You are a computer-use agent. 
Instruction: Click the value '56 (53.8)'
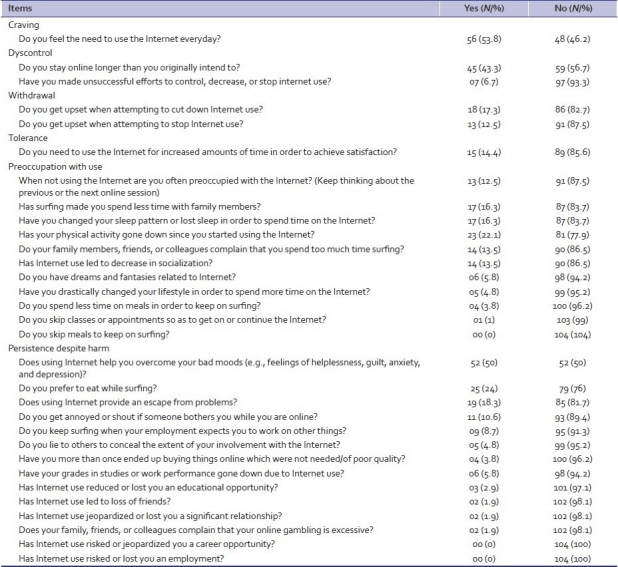tap(484, 39)
